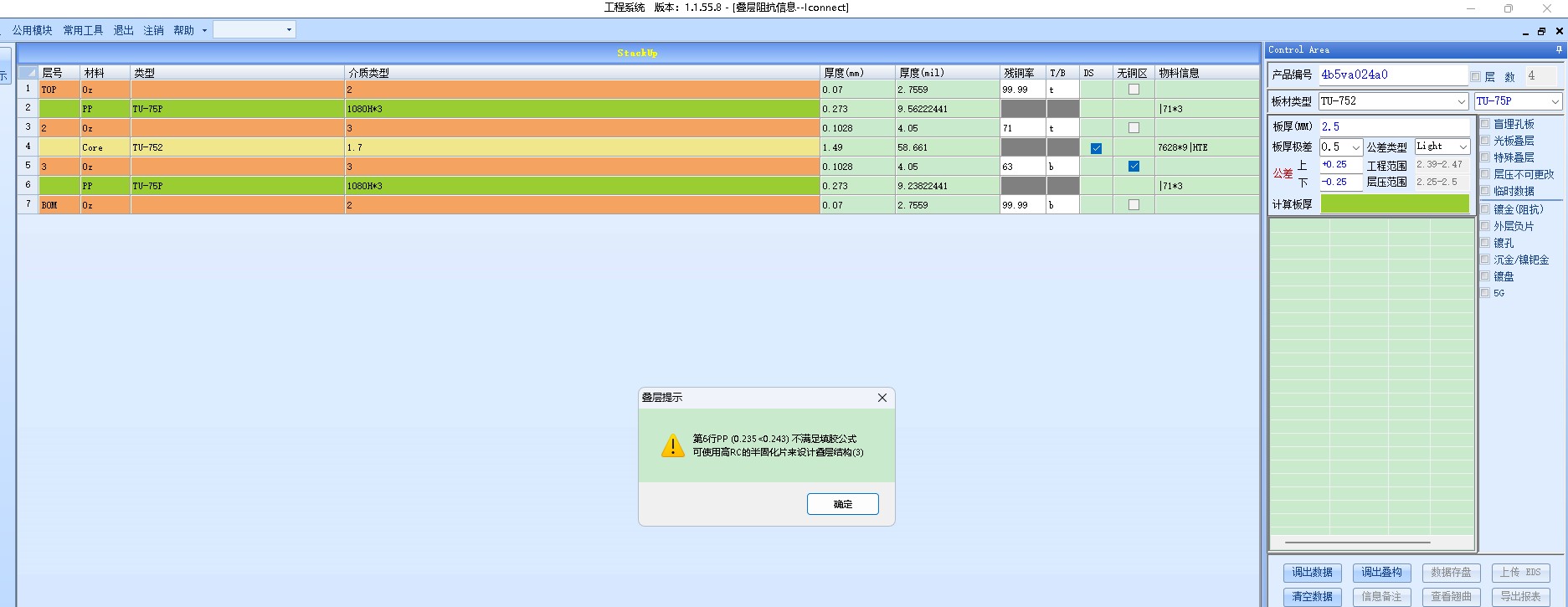
Task: Click the grid select-all corner cell
Action: click(x=28, y=73)
